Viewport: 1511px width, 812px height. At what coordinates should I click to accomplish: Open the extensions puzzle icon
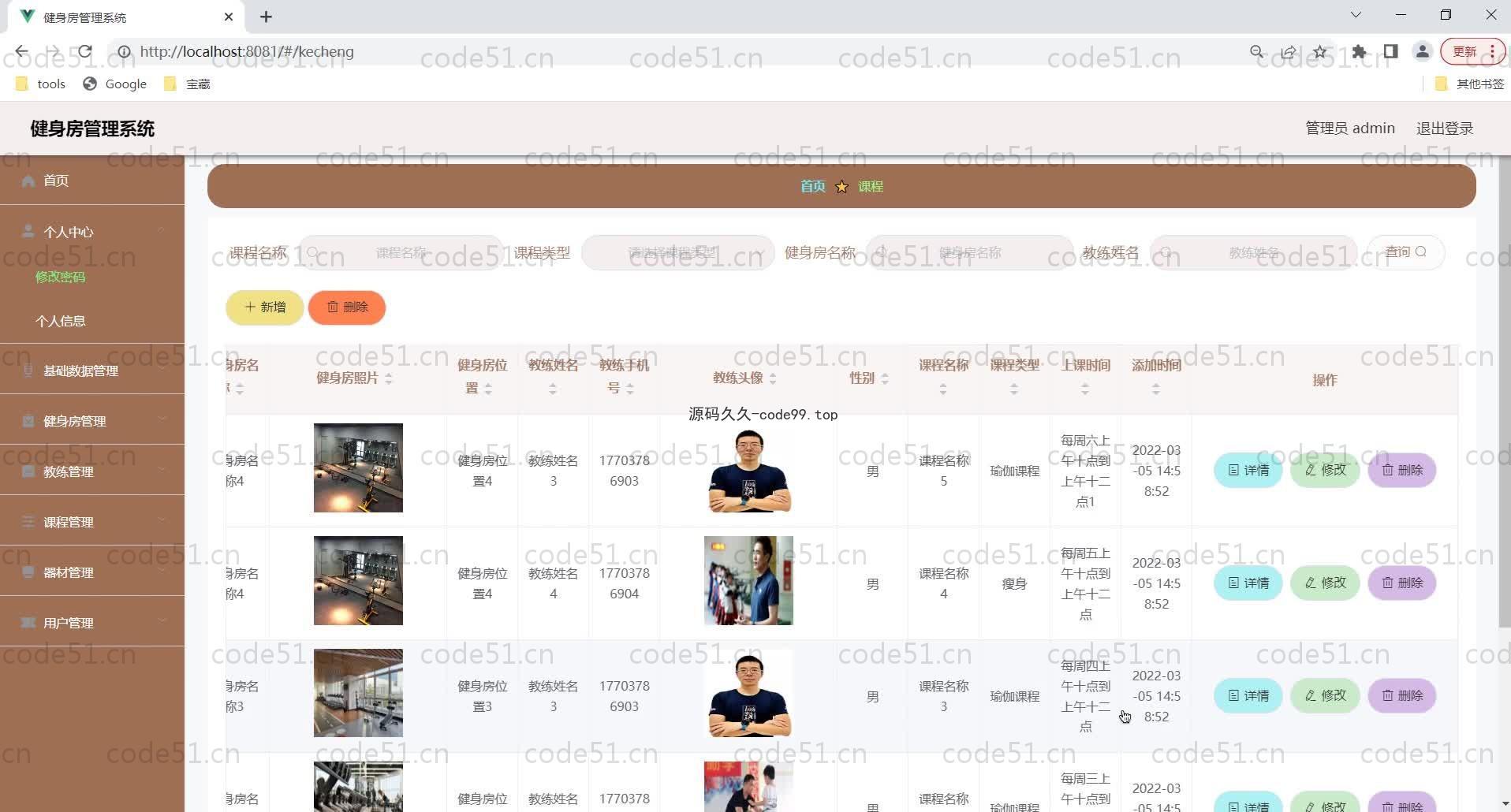point(1359,52)
